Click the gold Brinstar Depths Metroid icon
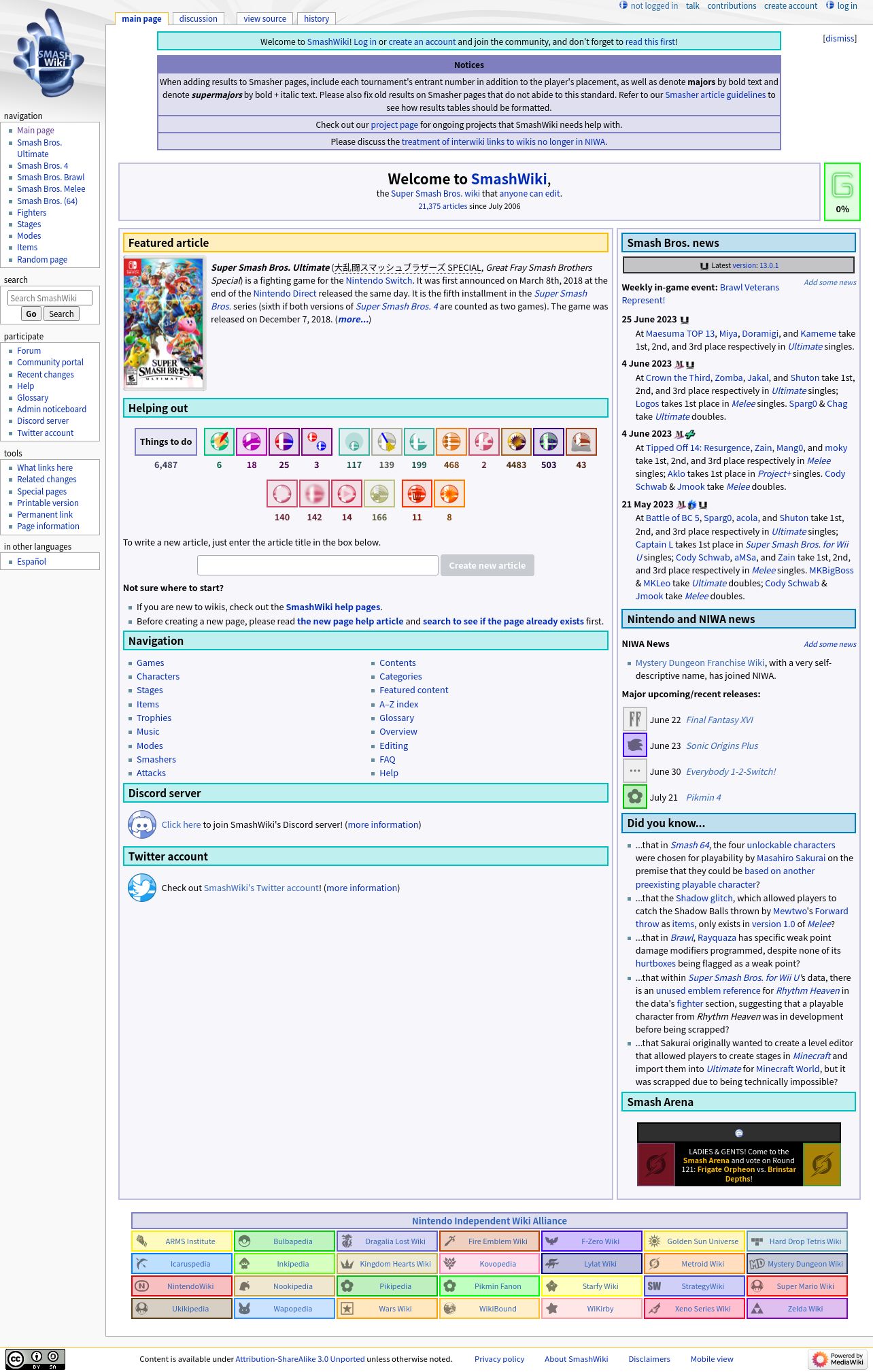 coord(822,1165)
